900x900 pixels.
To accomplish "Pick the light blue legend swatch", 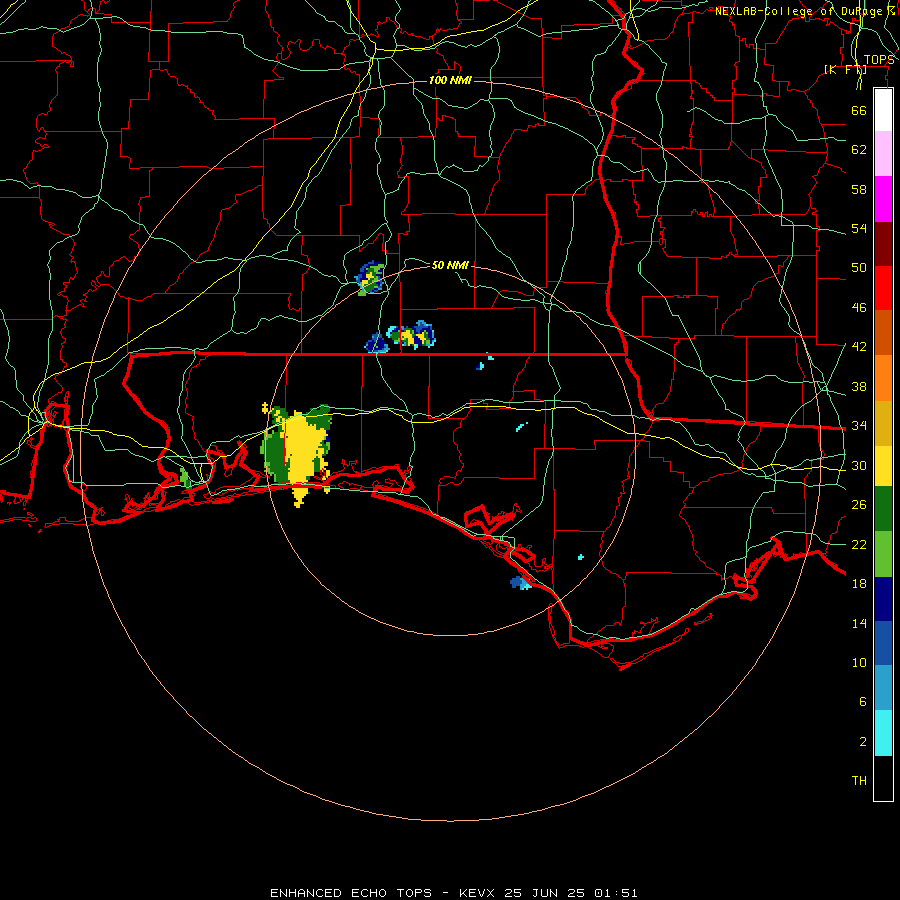I will tap(883, 688).
